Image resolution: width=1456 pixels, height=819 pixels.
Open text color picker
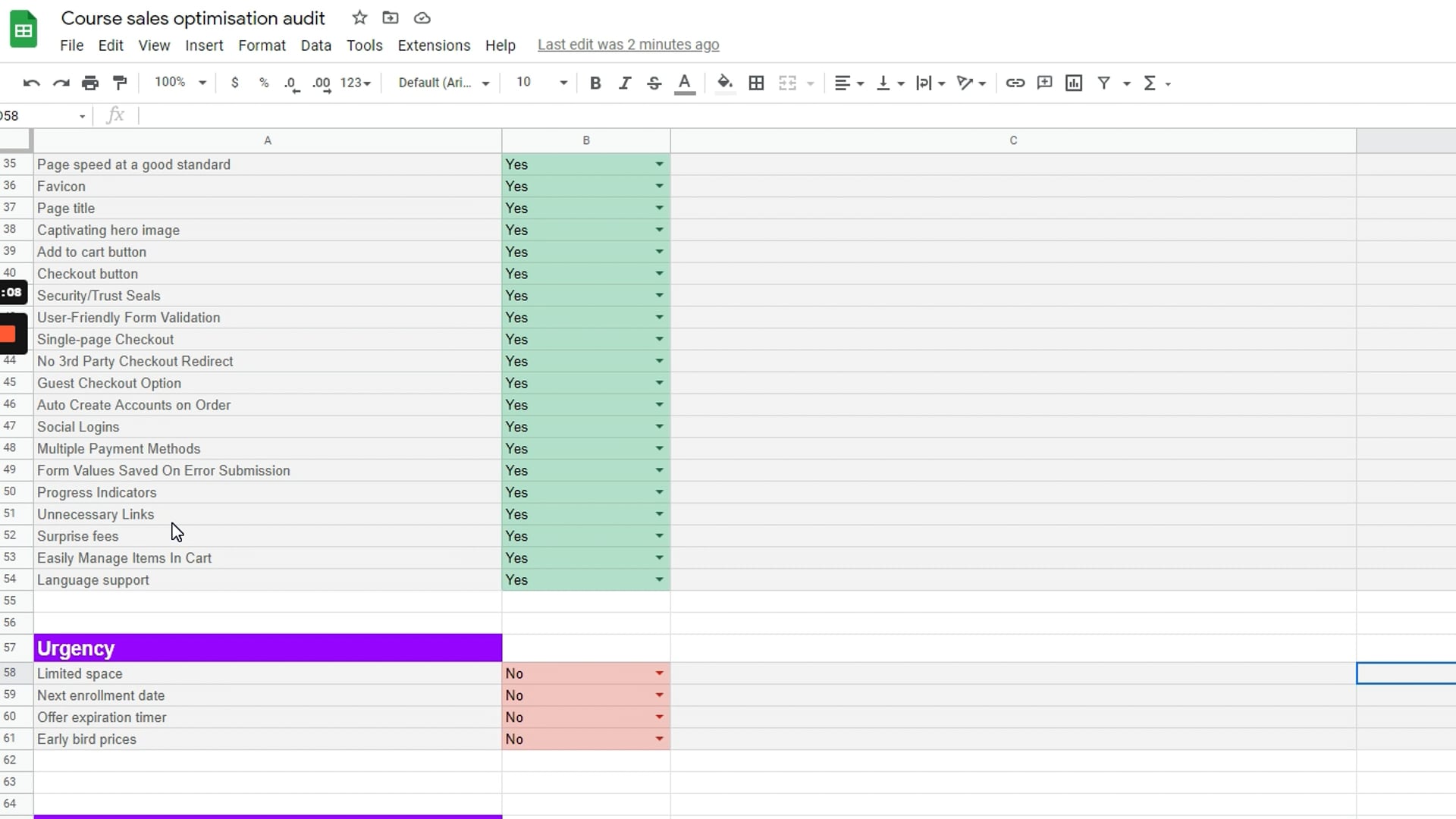coord(685,83)
